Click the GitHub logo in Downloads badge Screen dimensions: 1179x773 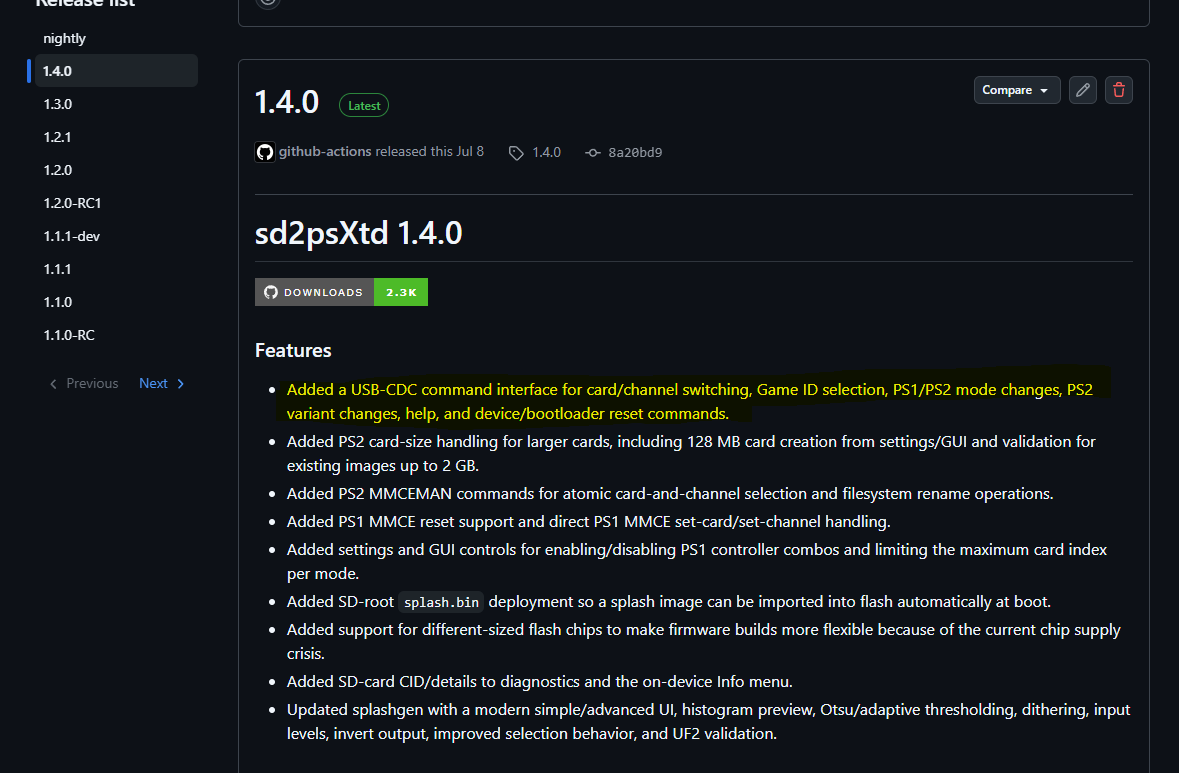[x=271, y=292]
